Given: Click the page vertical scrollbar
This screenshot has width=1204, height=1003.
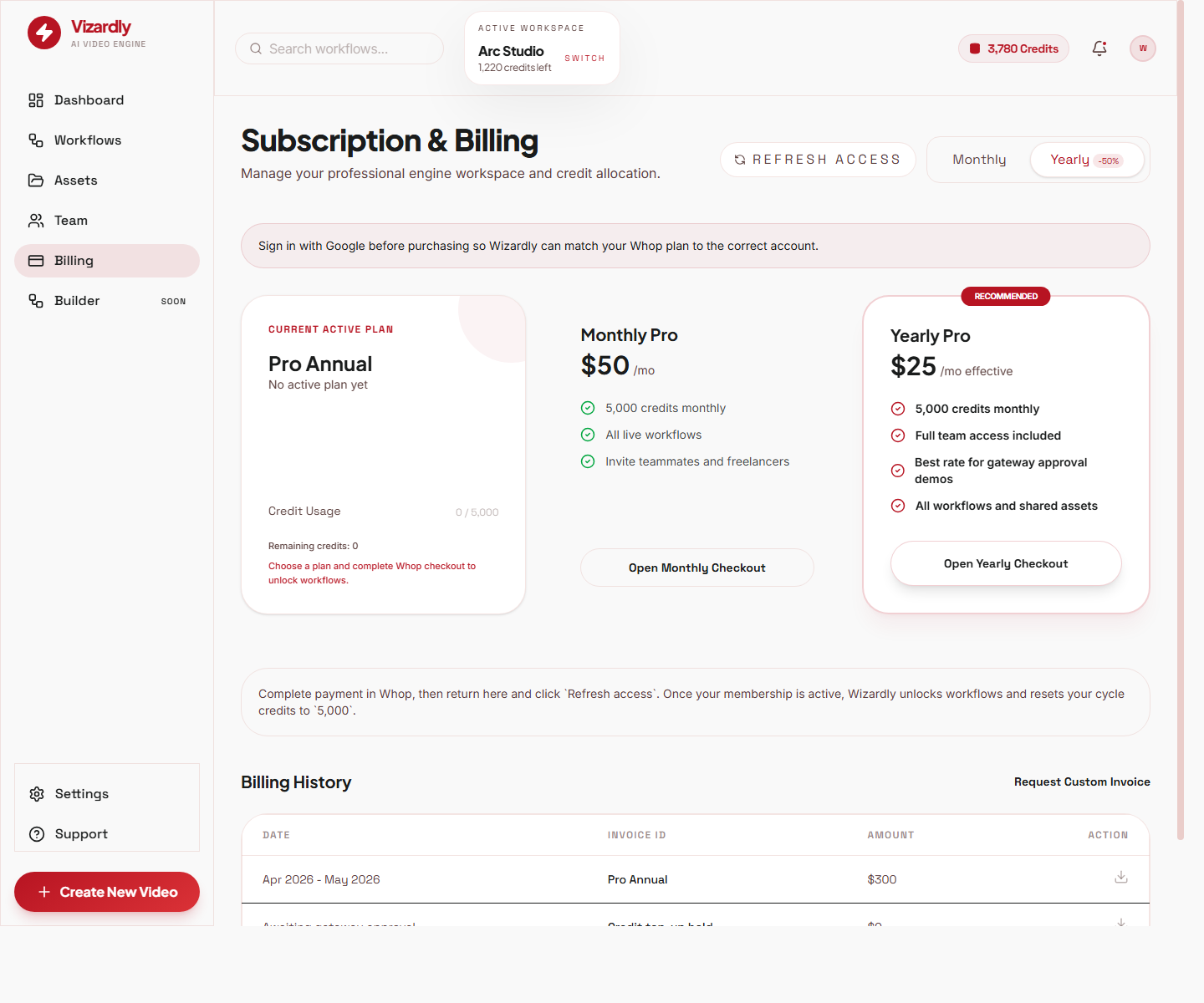Looking at the screenshot, I should [1180, 418].
